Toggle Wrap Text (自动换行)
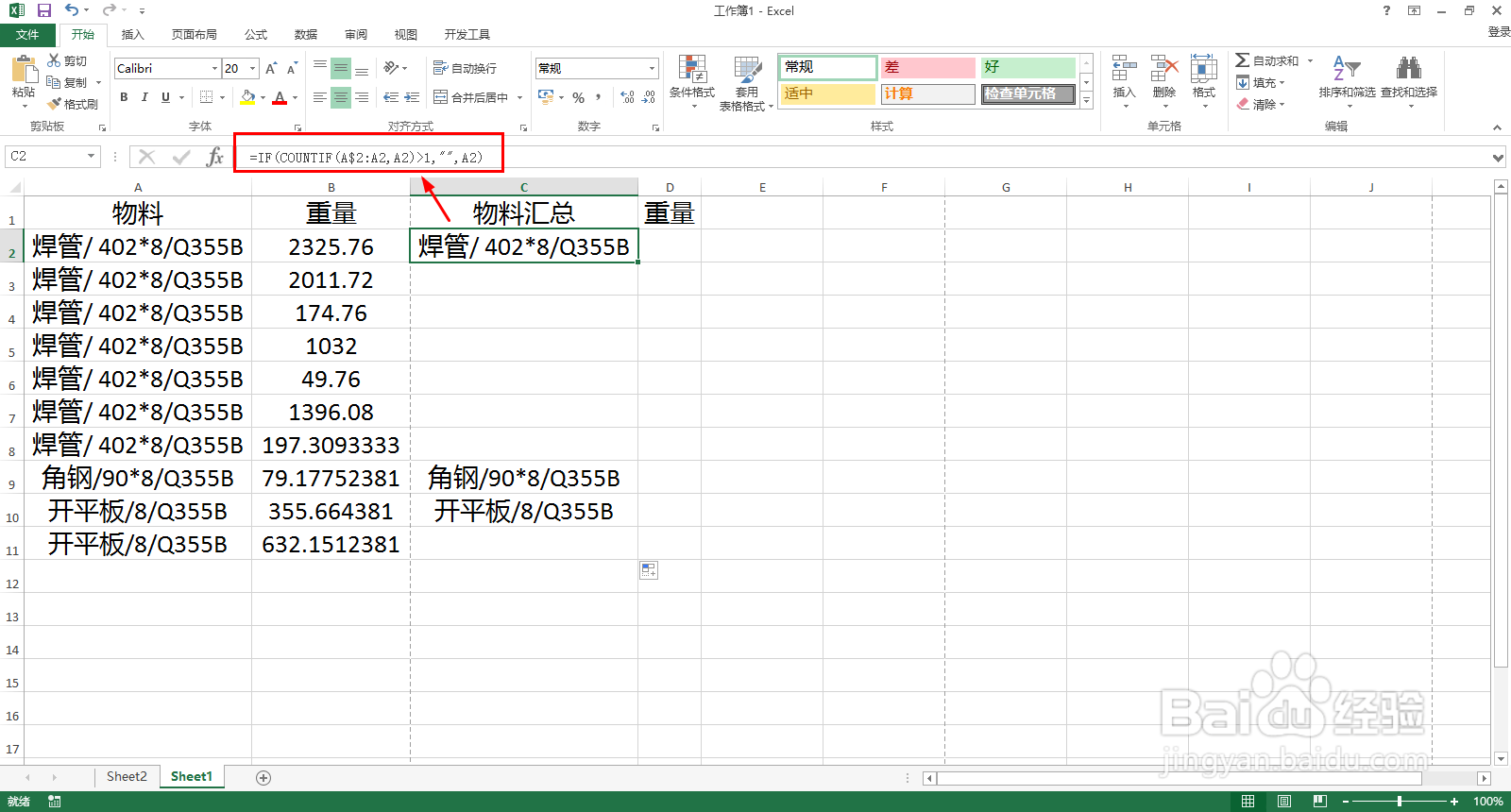This screenshot has width=1511, height=812. pyautogui.click(x=465, y=68)
